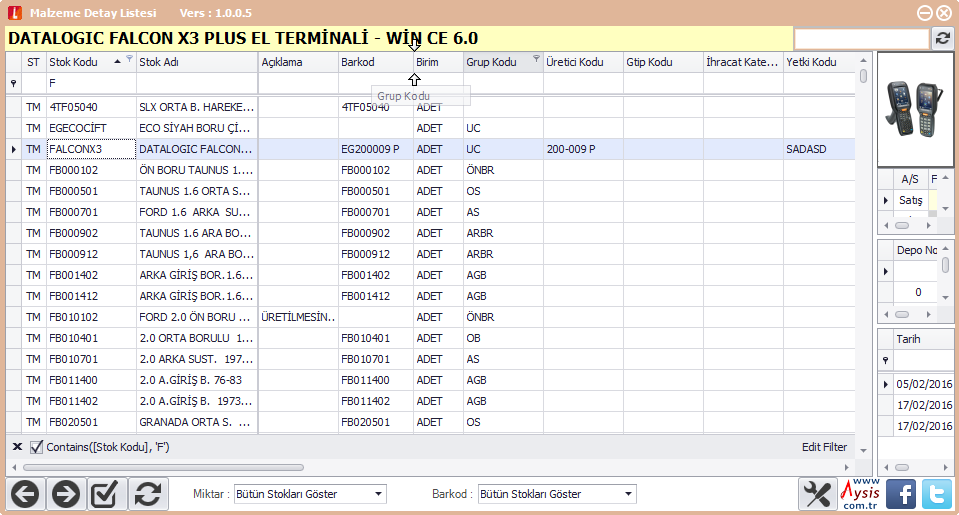Viewport: 959px width, 515px height.
Task: Click the Yetki Kodu column header
Action: click(819, 62)
